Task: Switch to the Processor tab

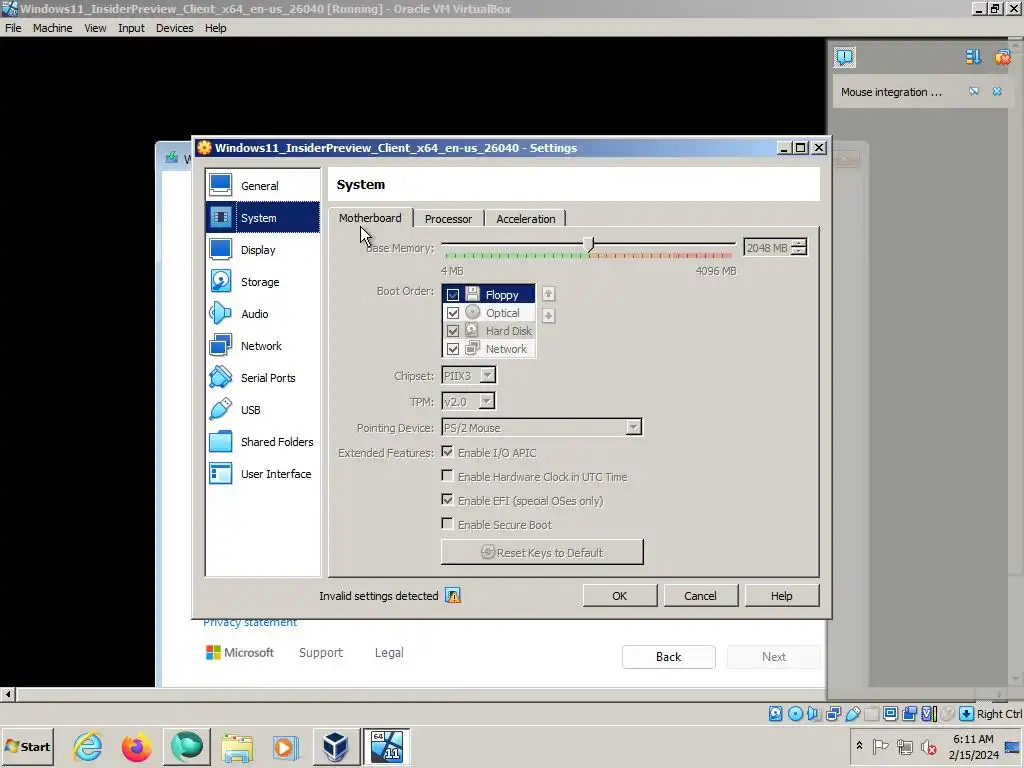Action: click(448, 219)
